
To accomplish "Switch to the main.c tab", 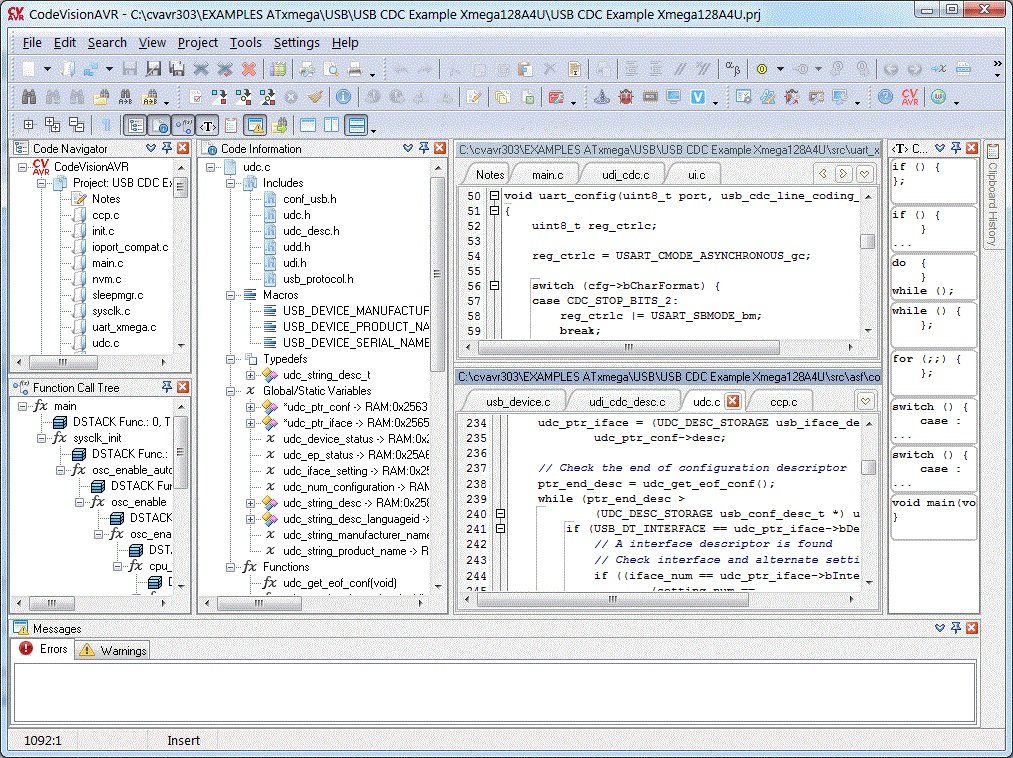I will point(547,174).
